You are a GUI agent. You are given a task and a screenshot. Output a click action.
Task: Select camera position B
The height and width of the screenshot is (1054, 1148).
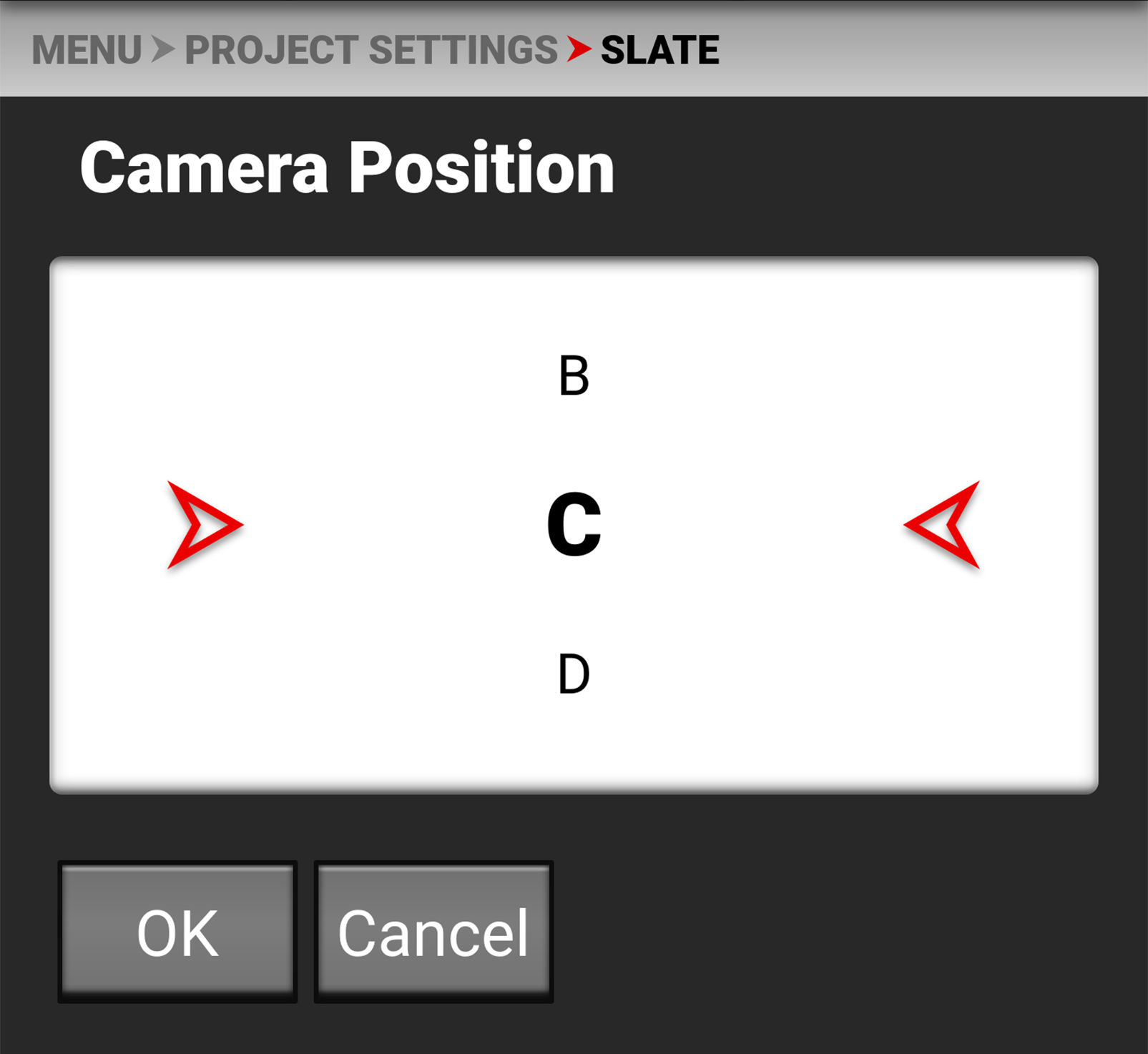coord(574,375)
